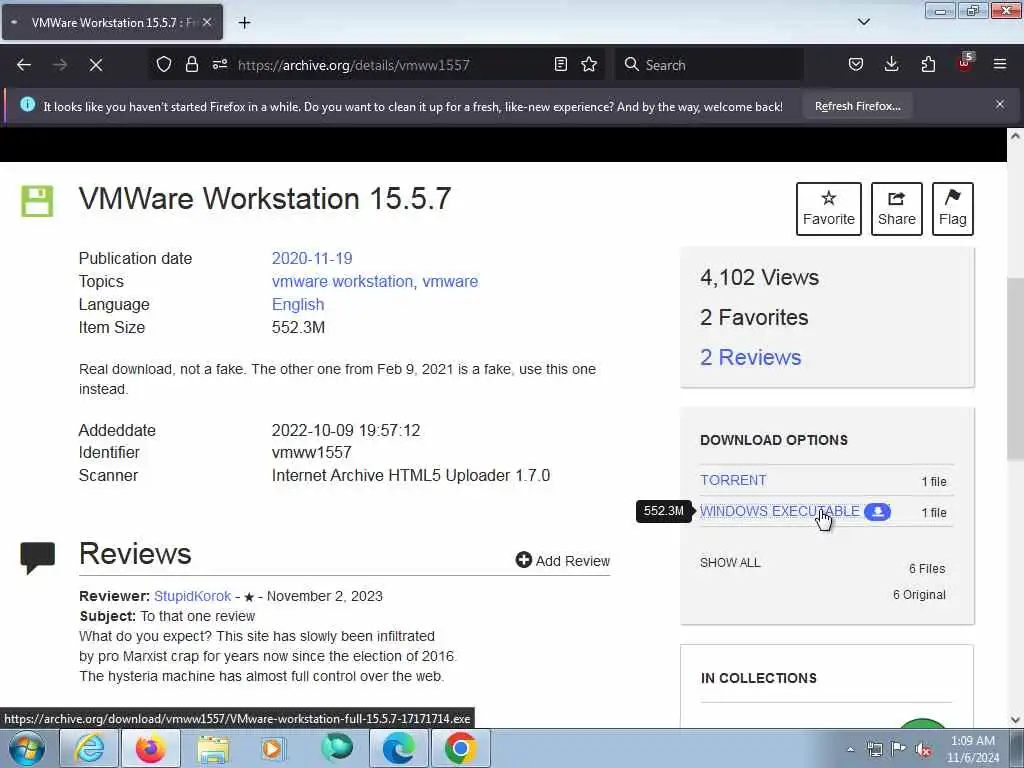Select Identifier value vmww1557
The width and height of the screenshot is (1024, 768).
312,453
